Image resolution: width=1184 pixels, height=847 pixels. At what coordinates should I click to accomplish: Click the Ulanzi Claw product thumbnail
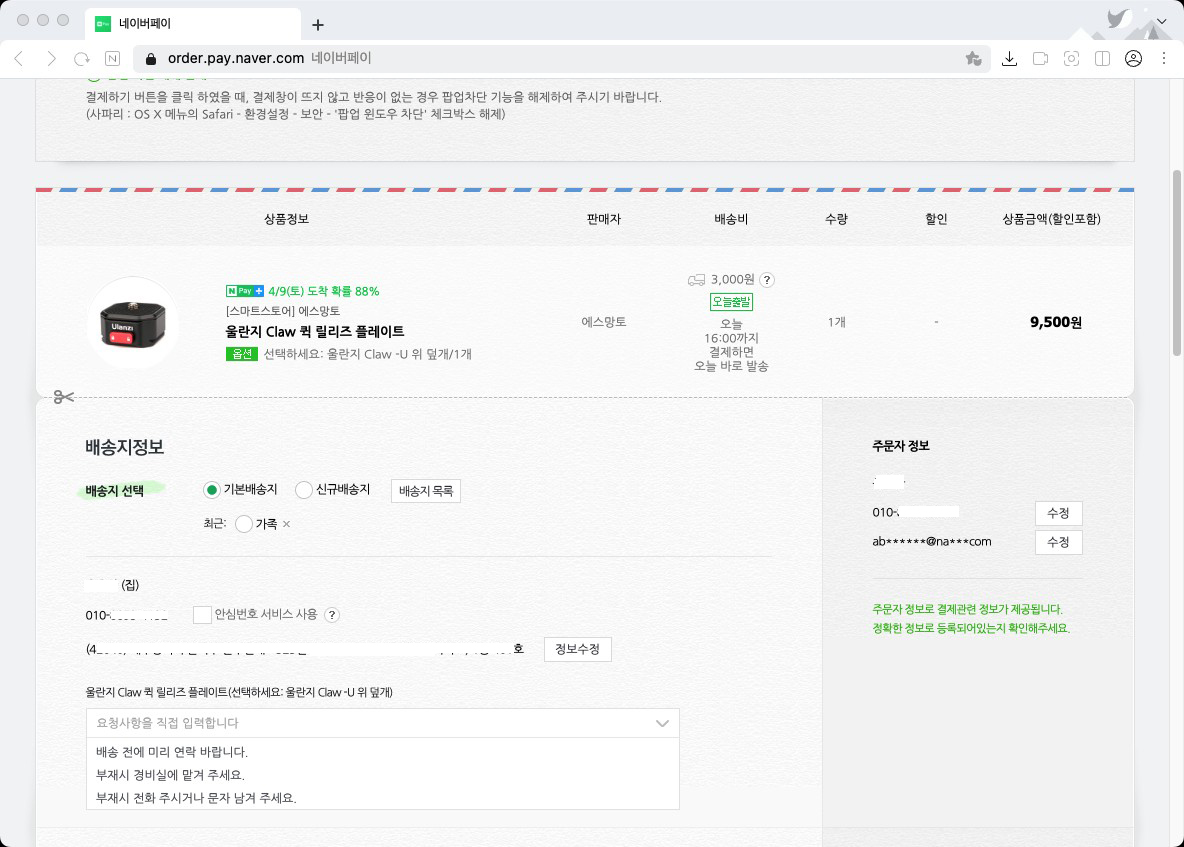click(x=133, y=322)
